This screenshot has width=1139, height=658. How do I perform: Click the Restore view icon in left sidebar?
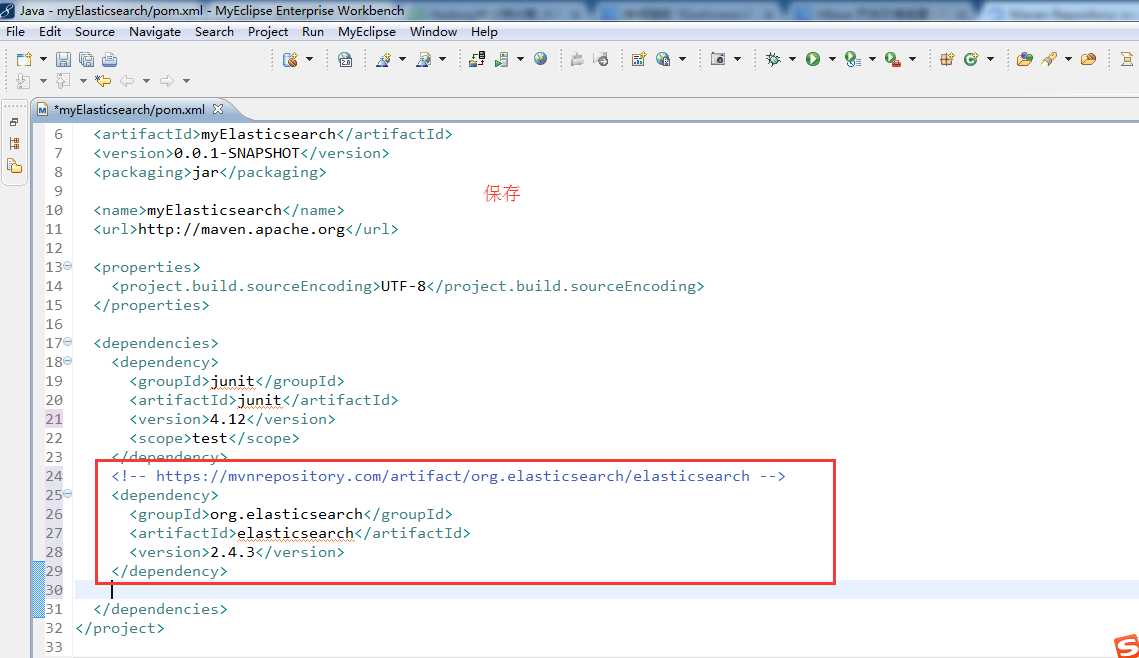[14, 122]
